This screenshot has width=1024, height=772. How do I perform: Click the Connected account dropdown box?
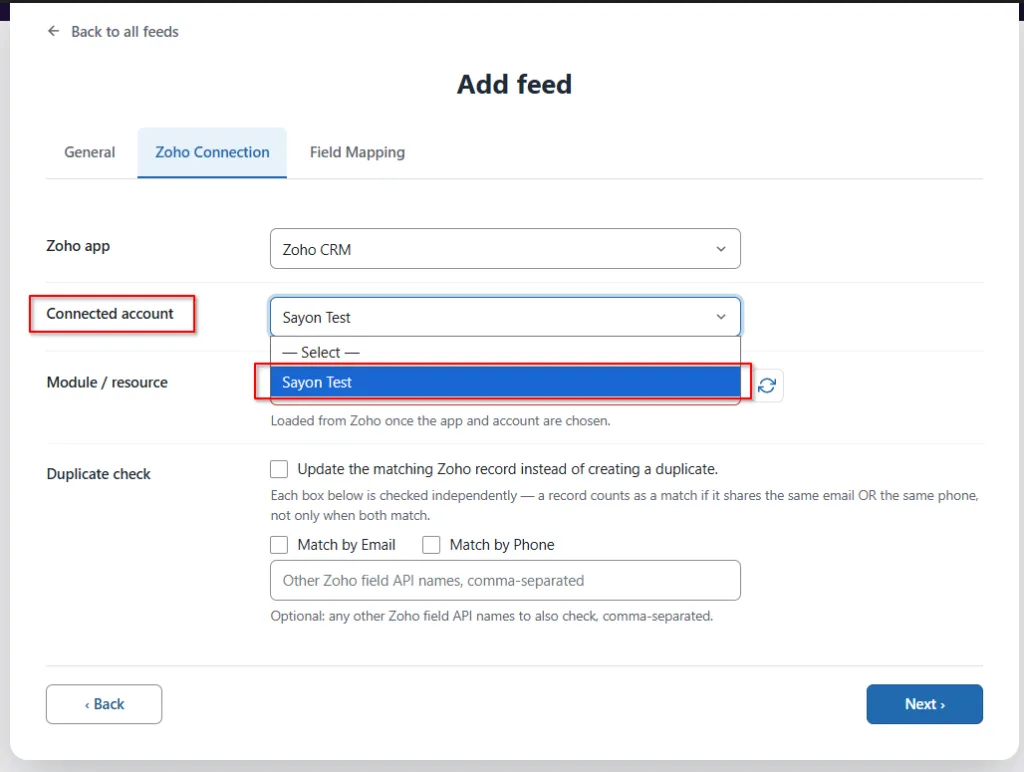pyautogui.click(x=505, y=317)
